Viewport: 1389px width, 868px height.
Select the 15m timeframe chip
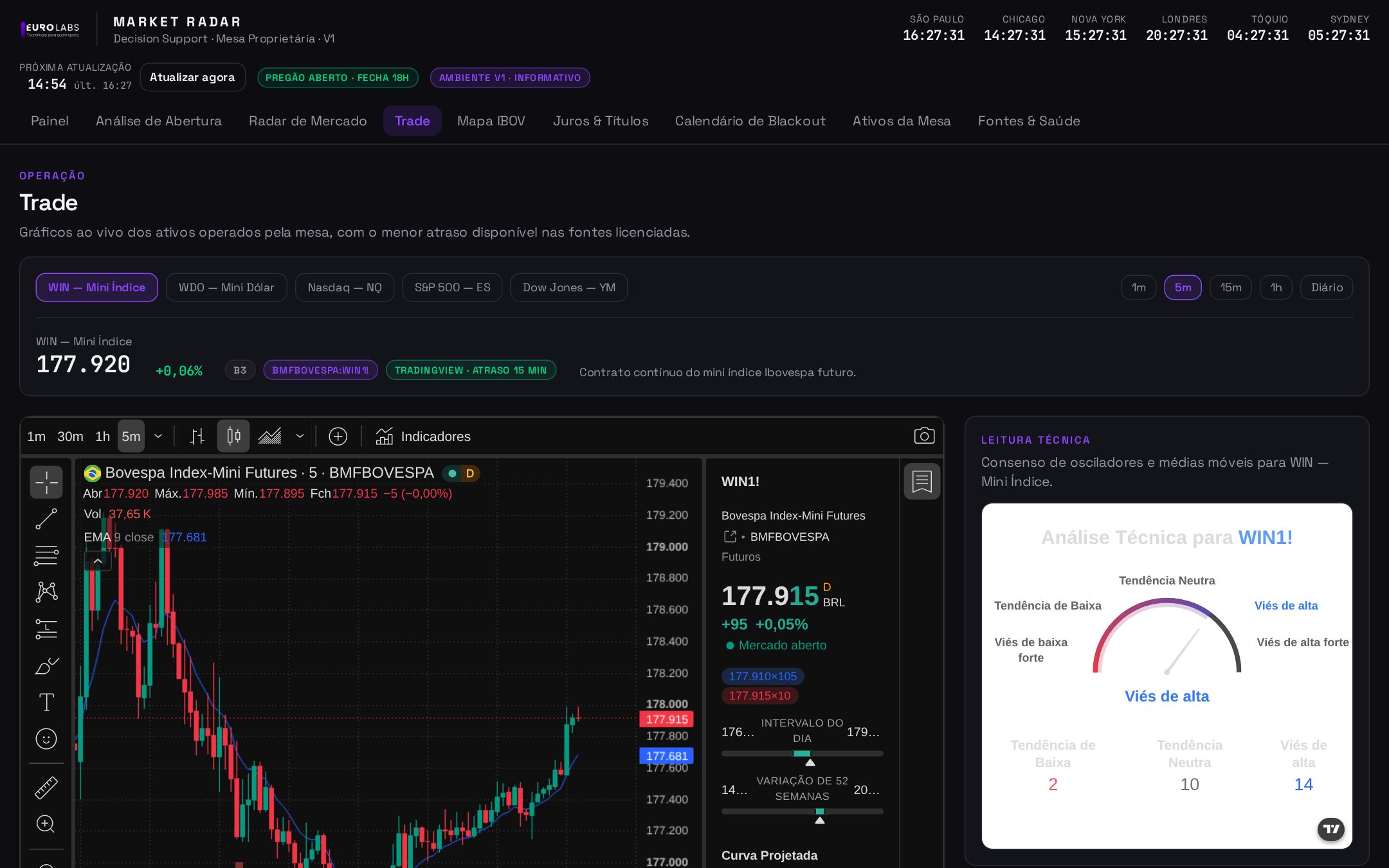pyautogui.click(x=1231, y=287)
